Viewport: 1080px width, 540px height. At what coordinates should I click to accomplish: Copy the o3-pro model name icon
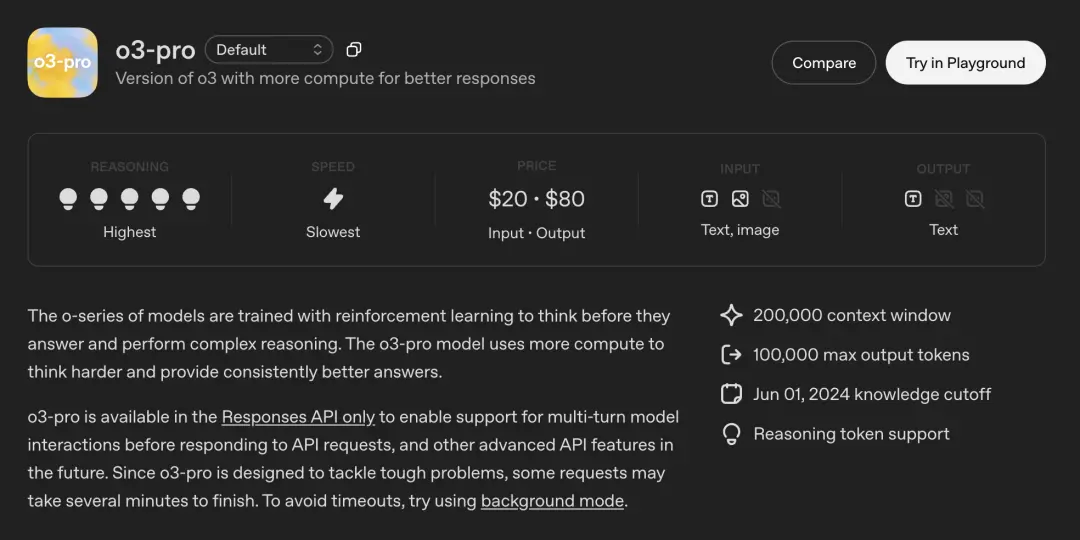[x=354, y=50]
